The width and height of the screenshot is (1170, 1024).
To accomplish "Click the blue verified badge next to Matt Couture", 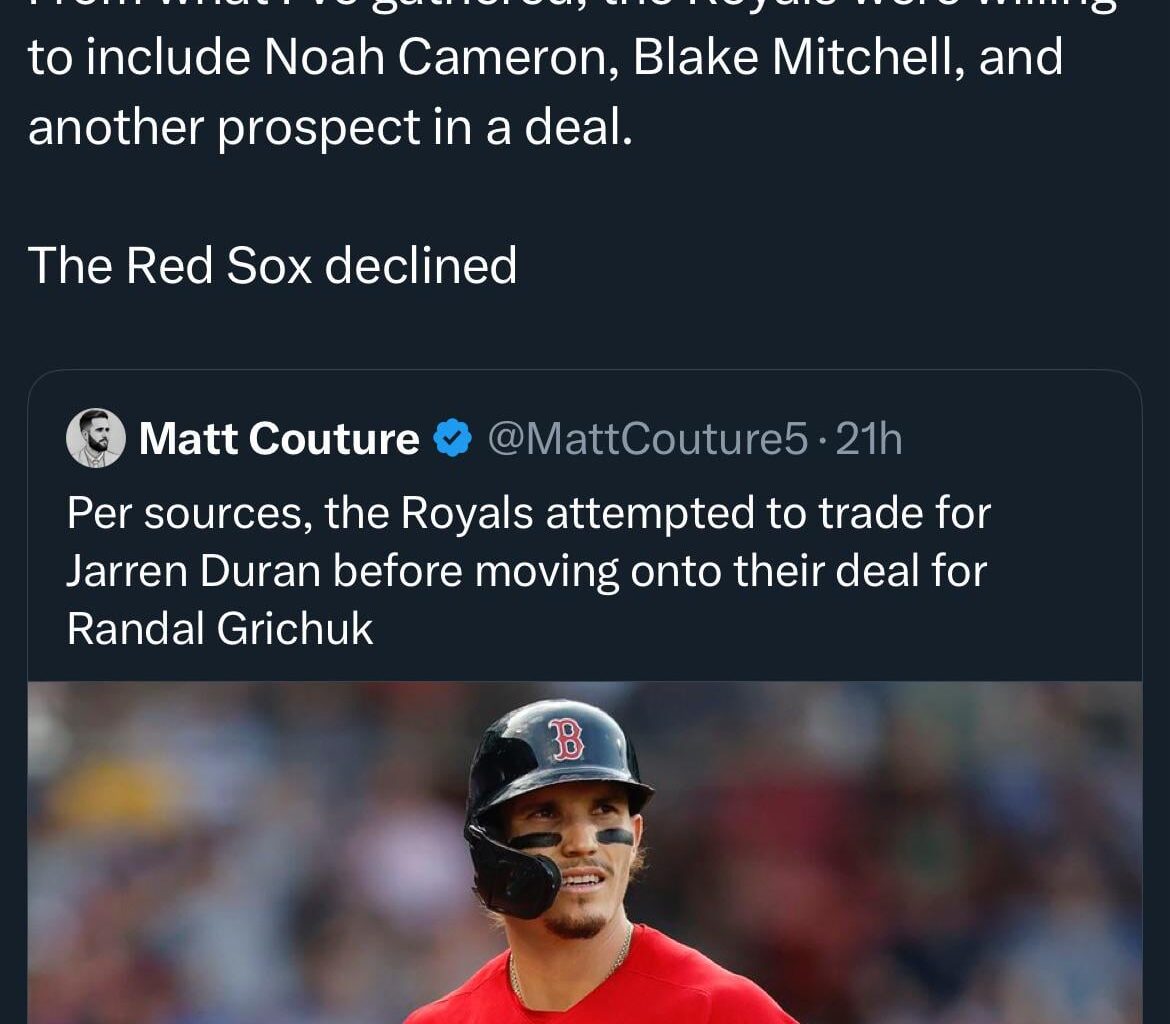I will [x=452, y=437].
